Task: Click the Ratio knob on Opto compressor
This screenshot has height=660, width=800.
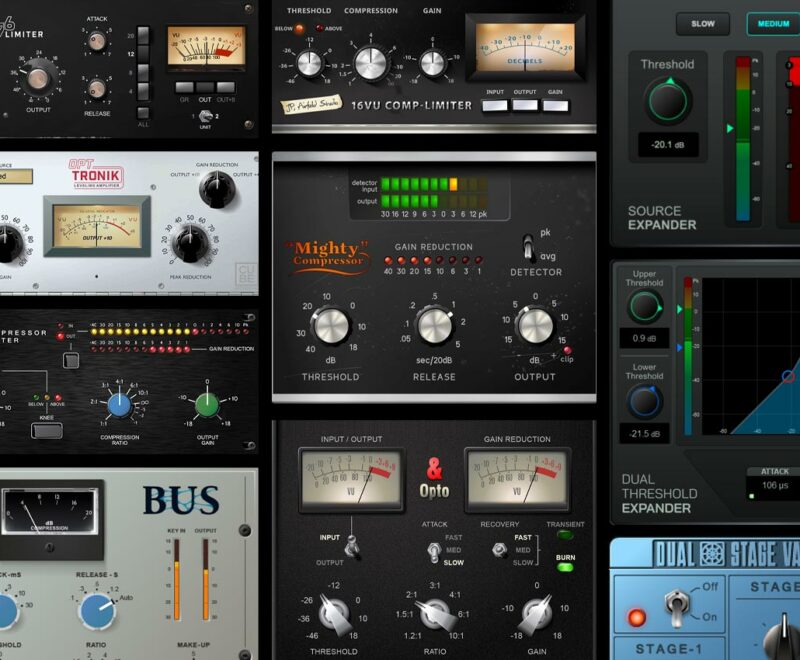Action: coord(434,611)
